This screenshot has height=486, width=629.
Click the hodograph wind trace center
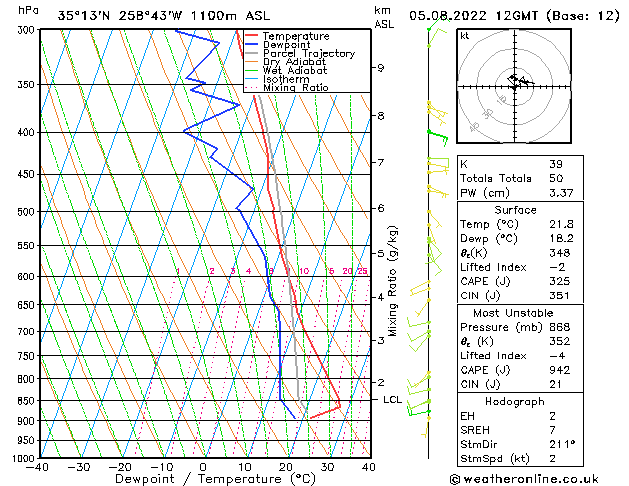(x=518, y=81)
